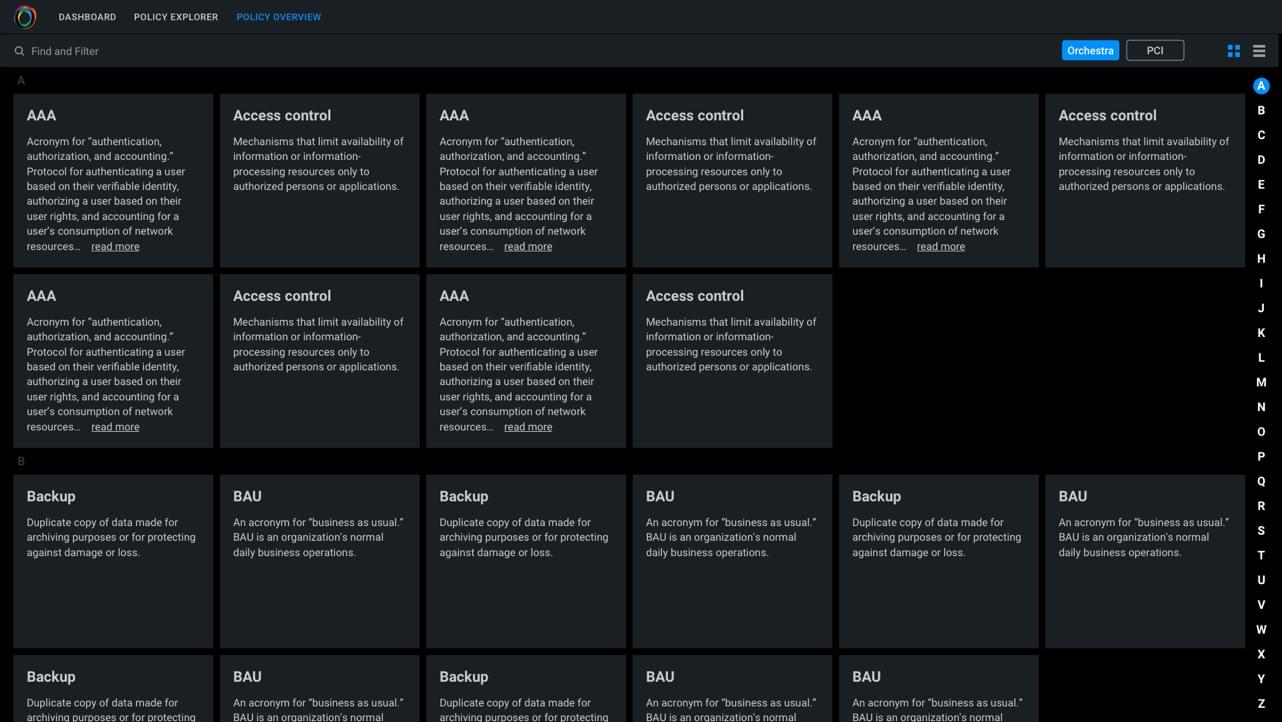Jump to letter B in alphabet index
The height and width of the screenshot is (722, 1282).
point(1261,110)
